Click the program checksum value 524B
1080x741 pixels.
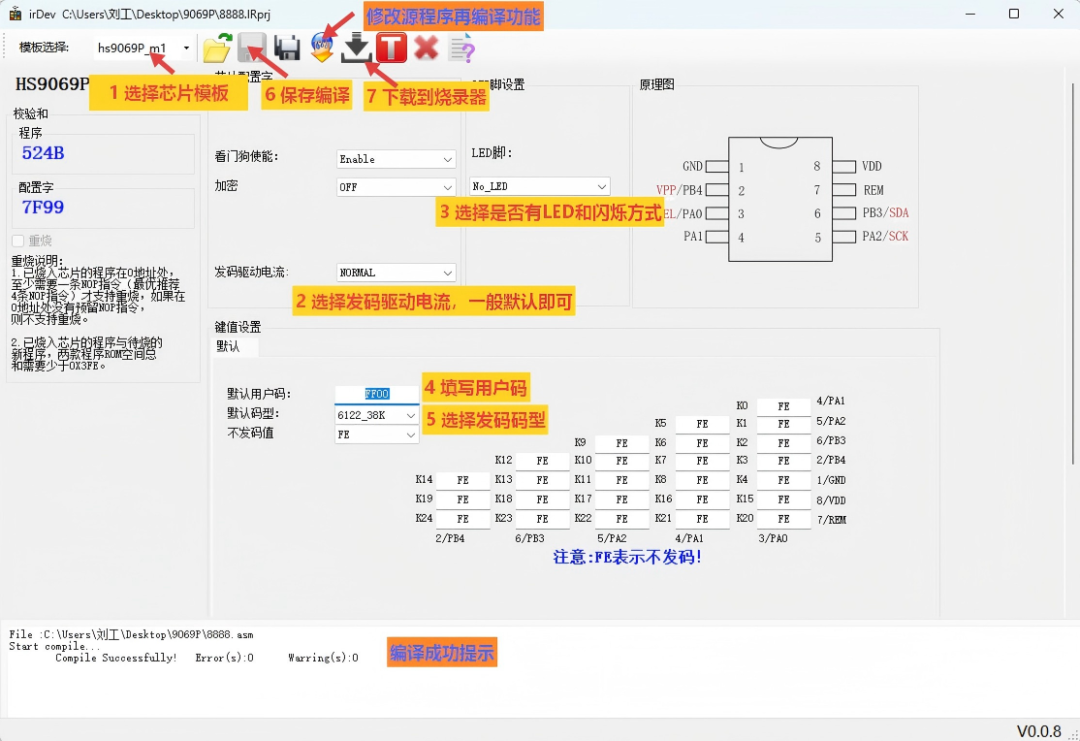point(43,153)
